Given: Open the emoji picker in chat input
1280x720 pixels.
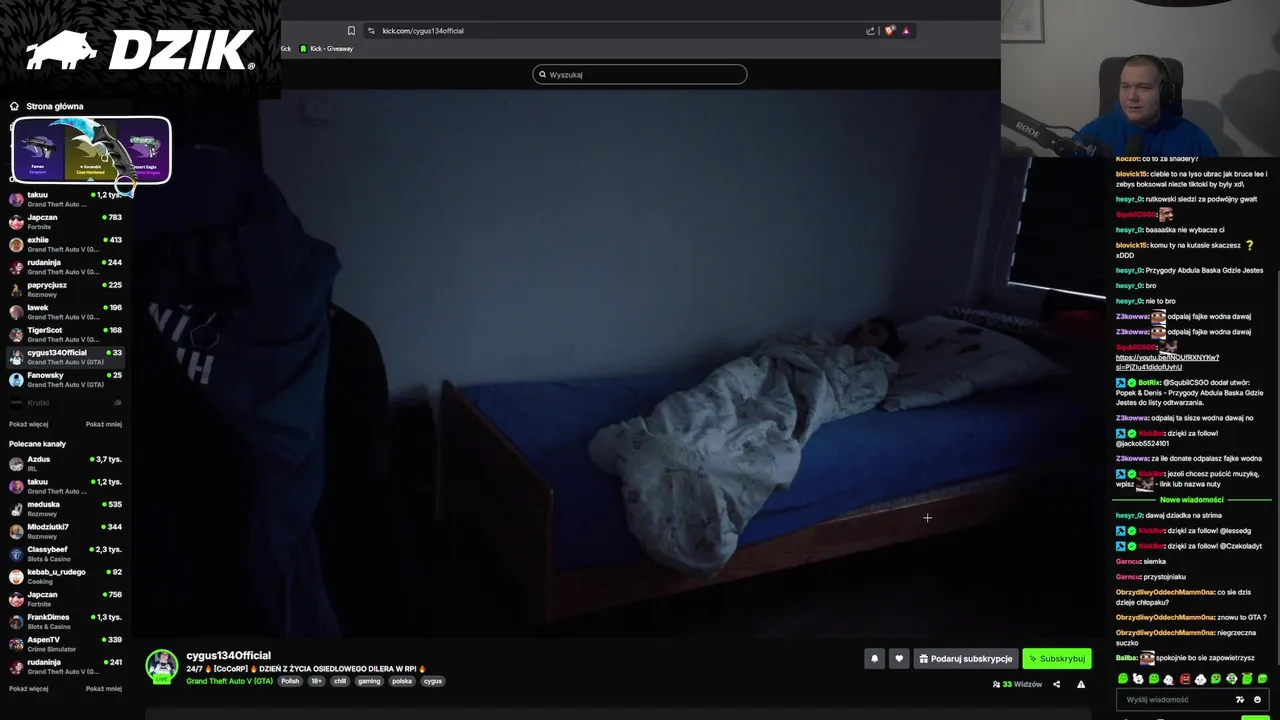Looking at the screenshot, I should [1257, 700].
